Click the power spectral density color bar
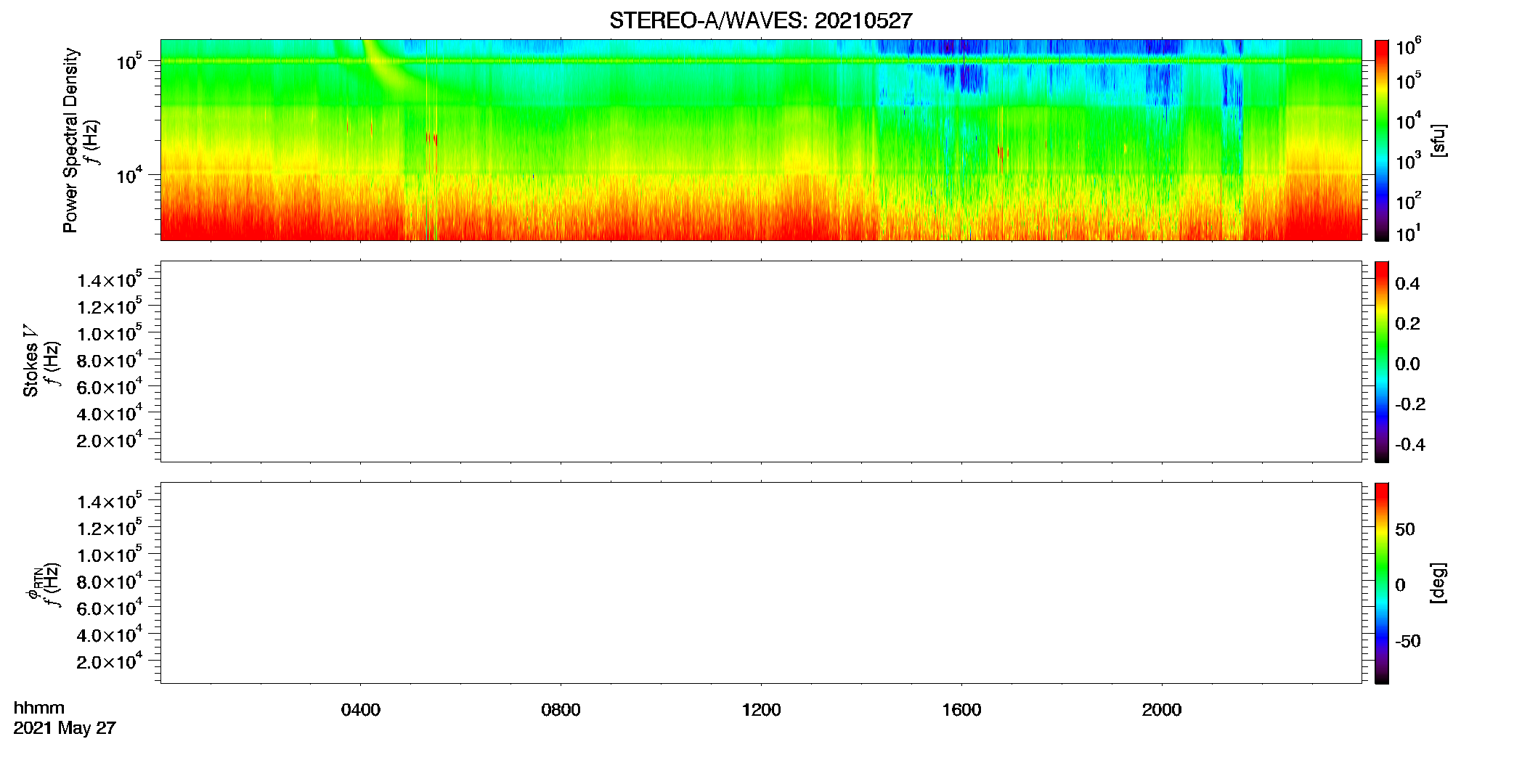Viewport: 1522px width, 784px height. [x=1381, y=140]
